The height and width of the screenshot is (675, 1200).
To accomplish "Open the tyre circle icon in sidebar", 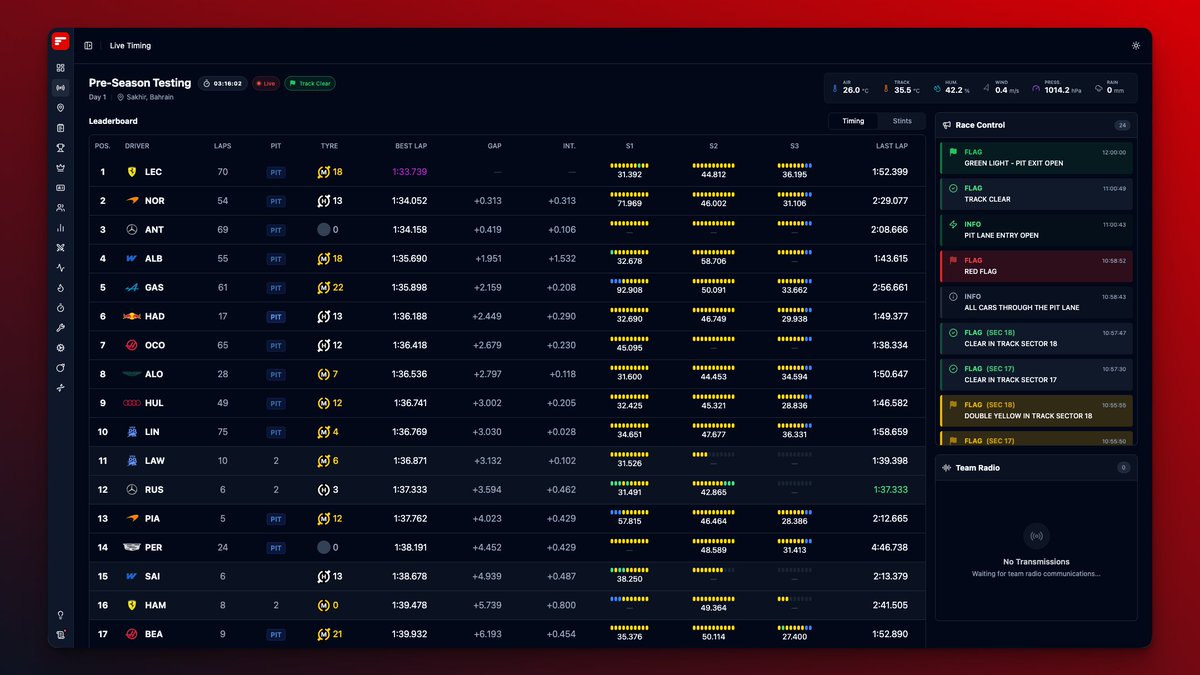I will [61, 368].
